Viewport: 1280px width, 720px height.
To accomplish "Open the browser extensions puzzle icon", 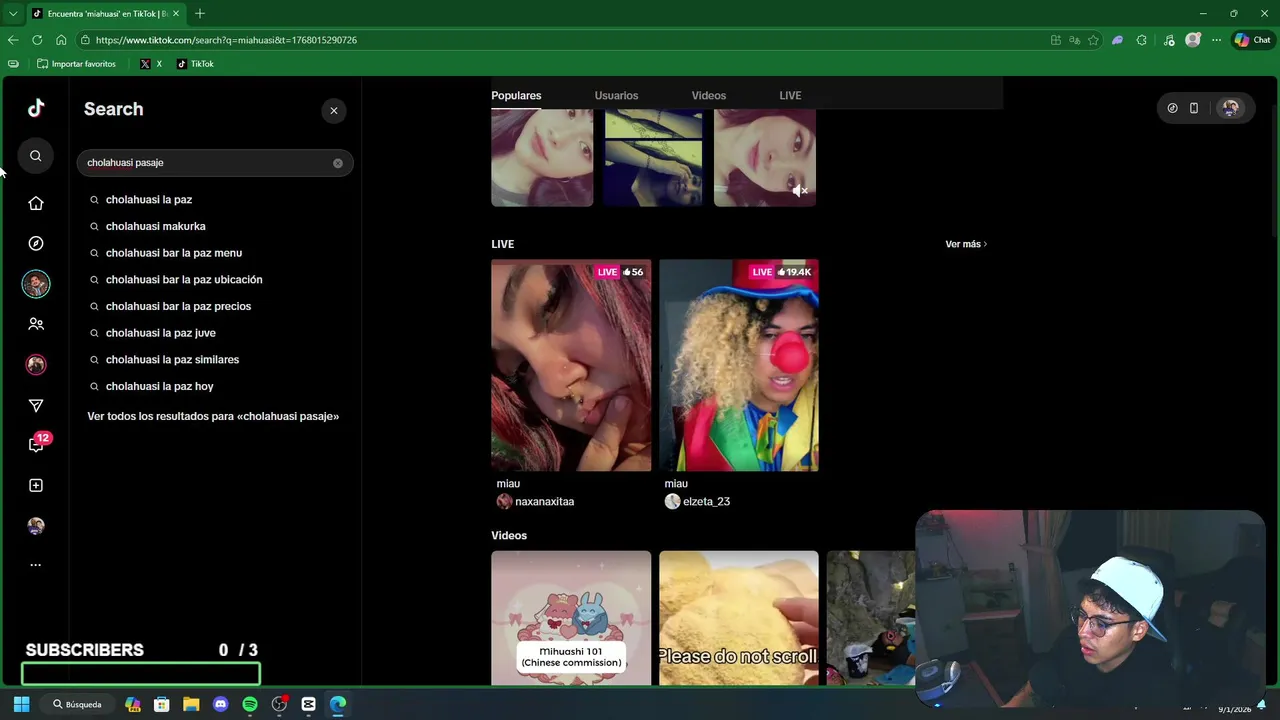I will click(x=1142, y=40).
